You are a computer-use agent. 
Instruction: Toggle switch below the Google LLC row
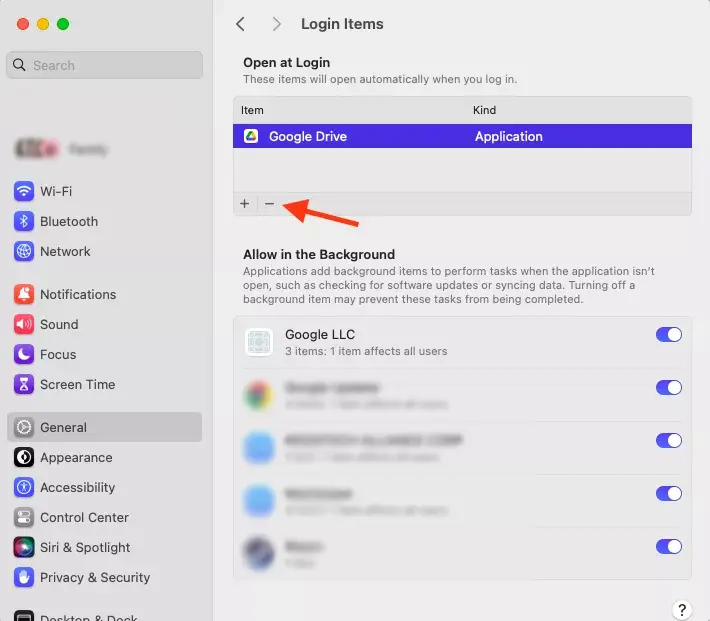(669, 388)
